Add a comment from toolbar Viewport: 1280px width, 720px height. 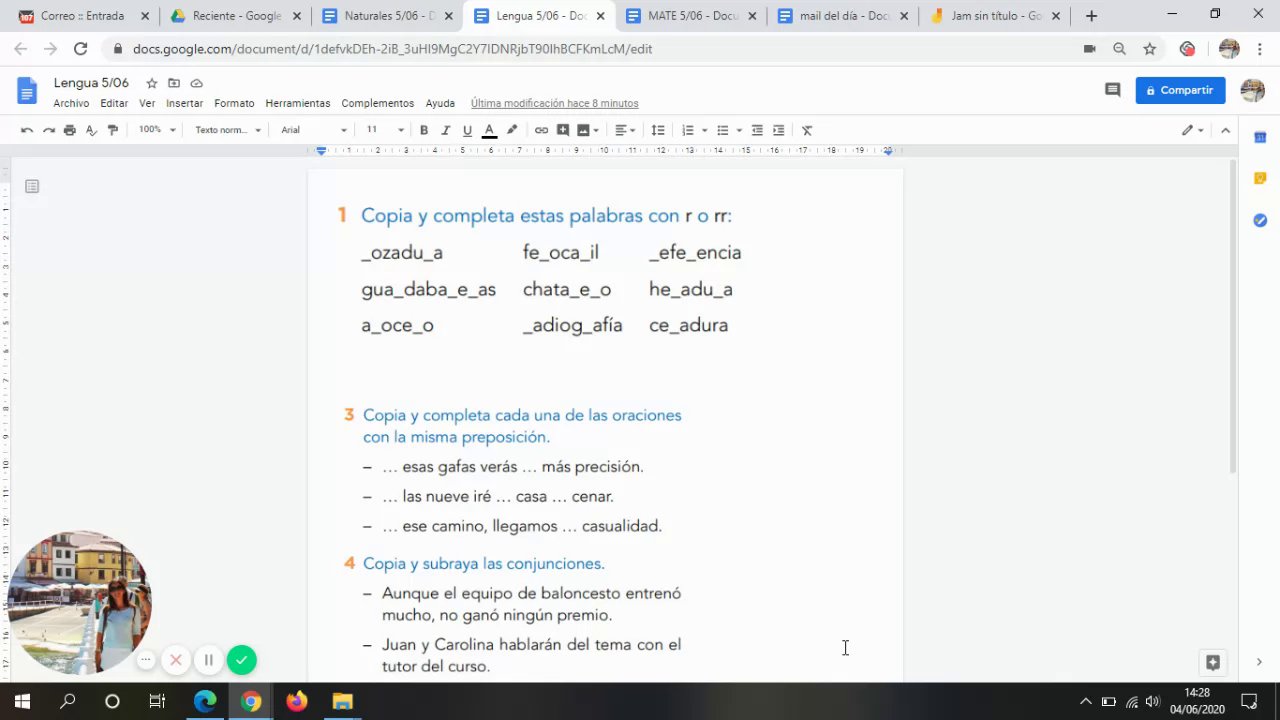coord(563,130)
